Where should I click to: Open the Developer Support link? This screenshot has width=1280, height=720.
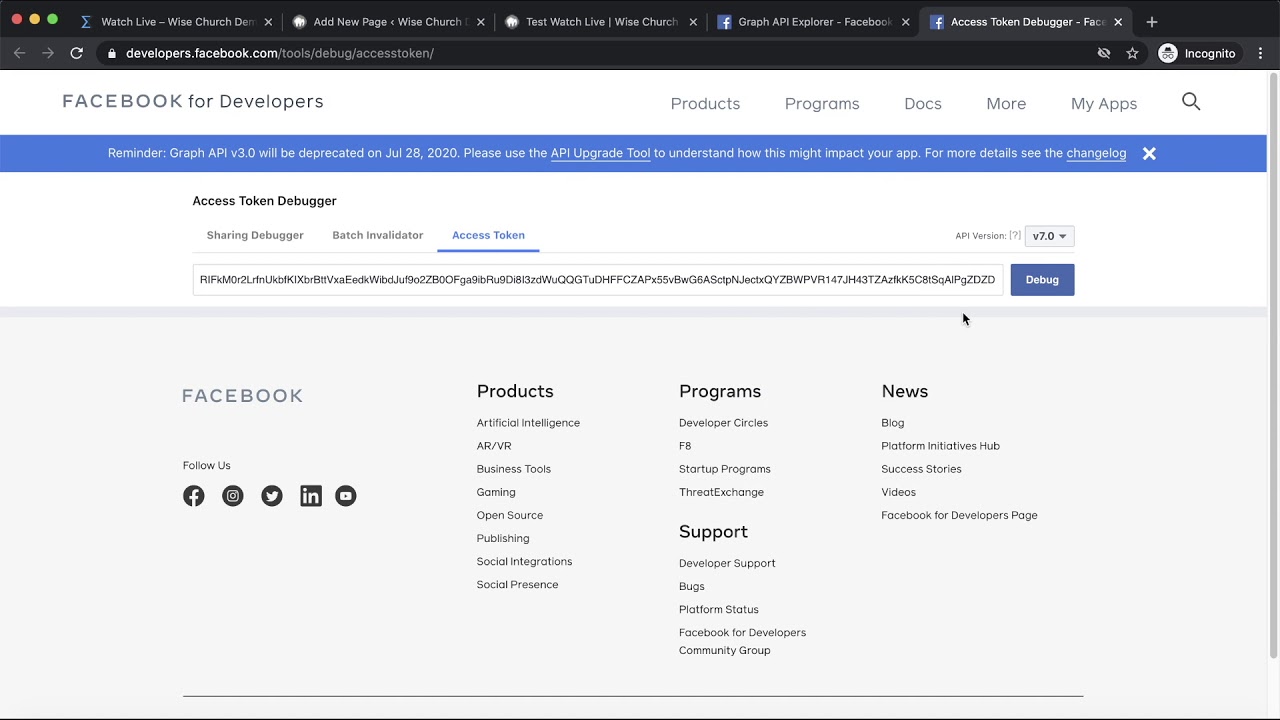tap(727, 563)
